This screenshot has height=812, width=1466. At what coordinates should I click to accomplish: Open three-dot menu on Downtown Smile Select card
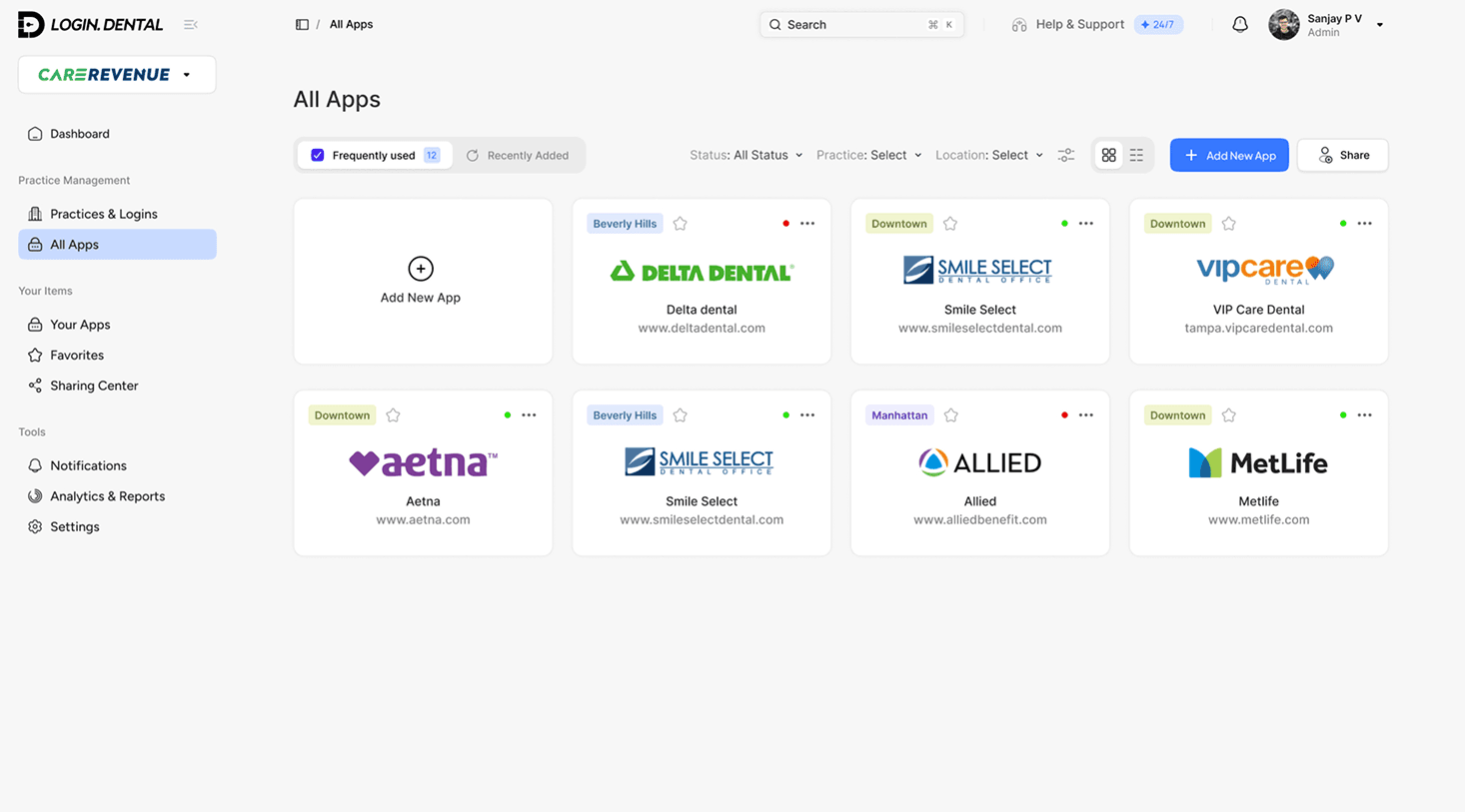pyautogui.click(x=1085, y=224)
